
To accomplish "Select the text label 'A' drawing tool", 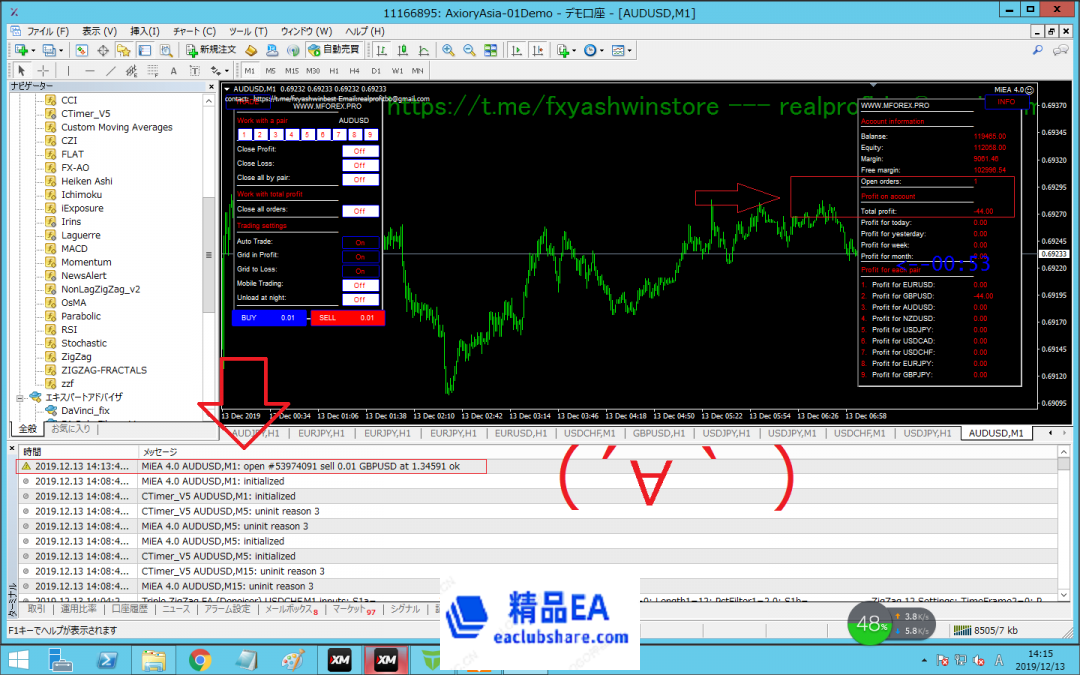I will pos(173,71).
